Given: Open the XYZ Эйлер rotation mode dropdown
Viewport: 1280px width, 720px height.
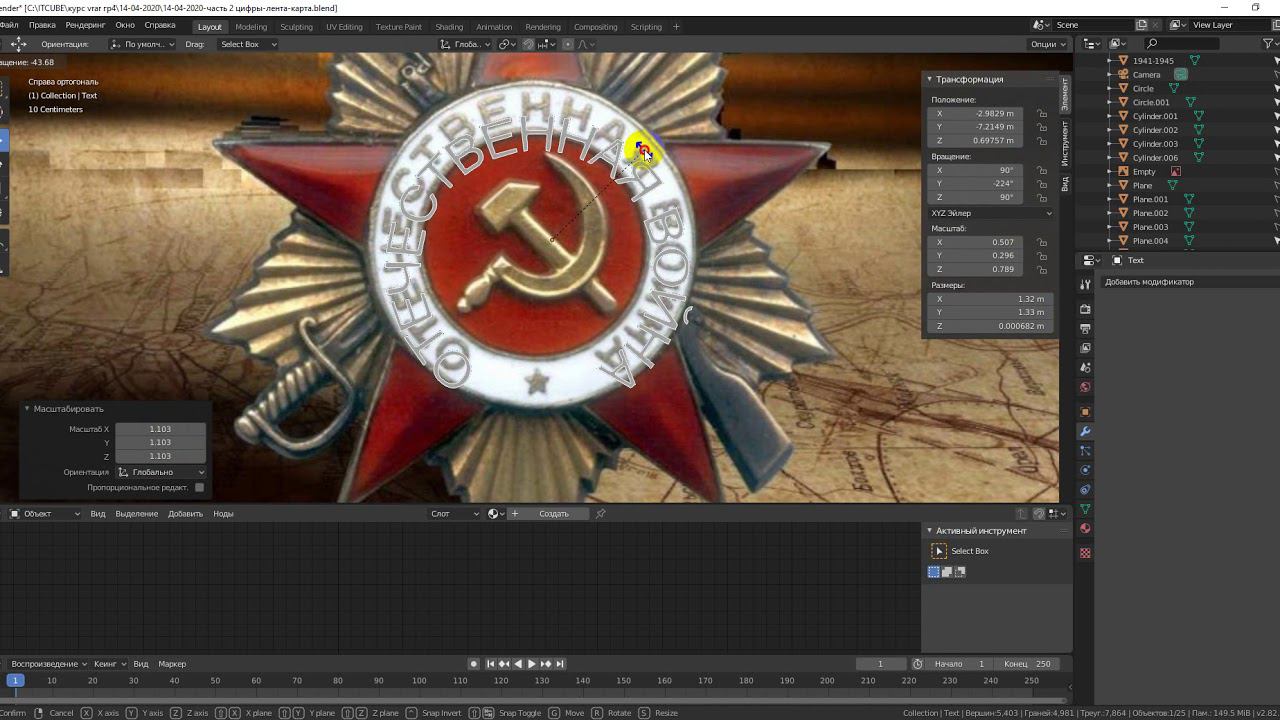Looking at the screenshot, I should (x=991, y=213).
